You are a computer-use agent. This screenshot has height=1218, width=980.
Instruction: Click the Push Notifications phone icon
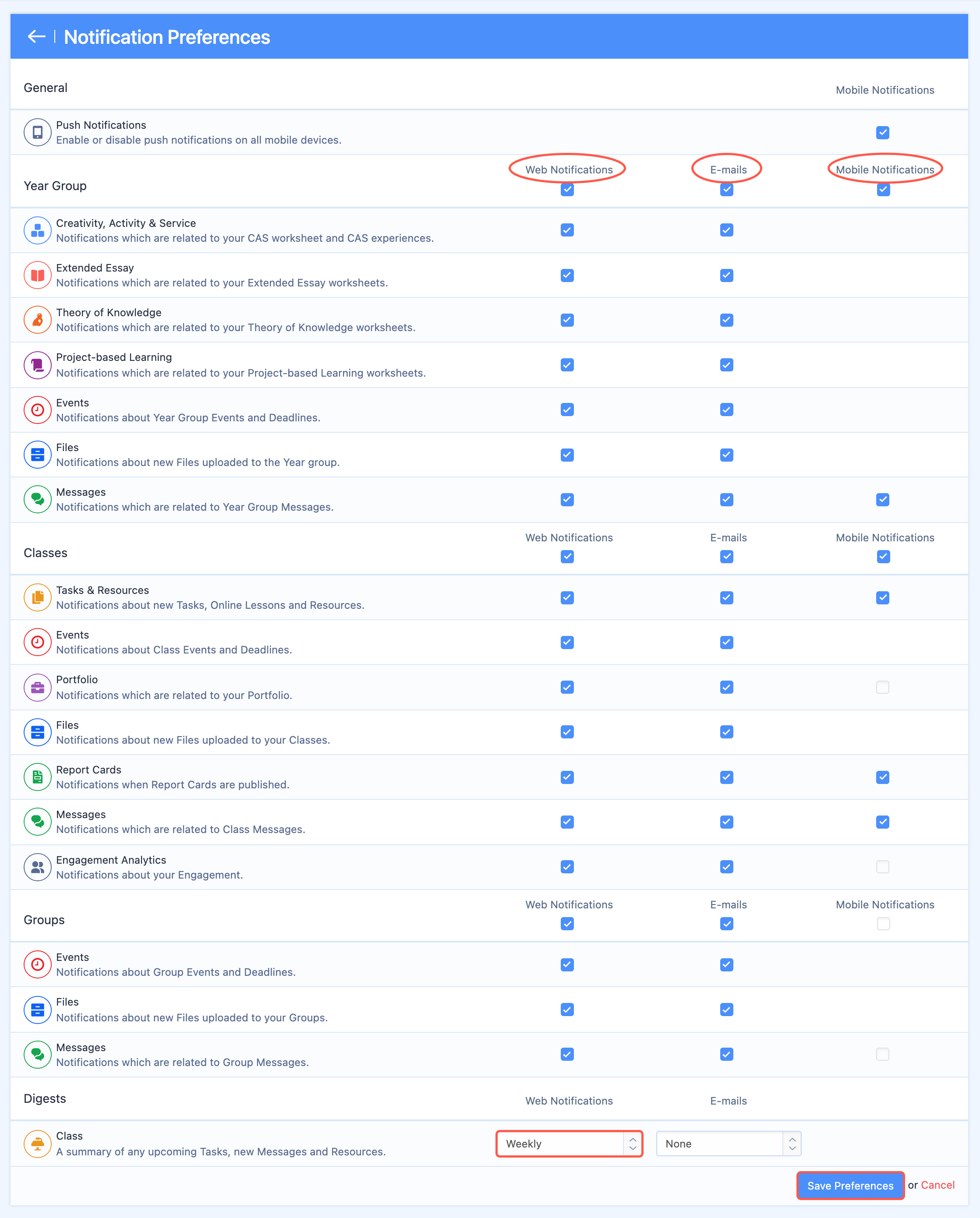[x=38, y=132]
